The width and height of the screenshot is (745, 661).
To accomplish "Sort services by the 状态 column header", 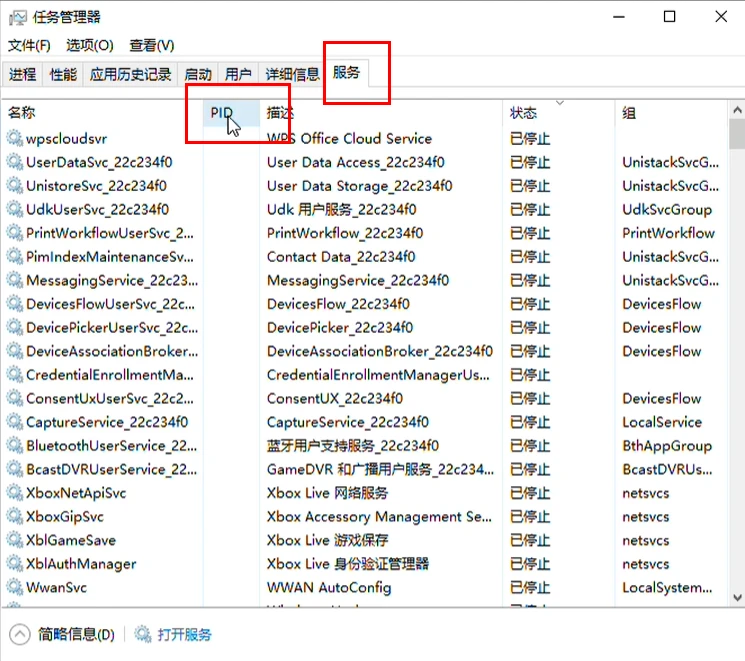I will coord(559,113).
